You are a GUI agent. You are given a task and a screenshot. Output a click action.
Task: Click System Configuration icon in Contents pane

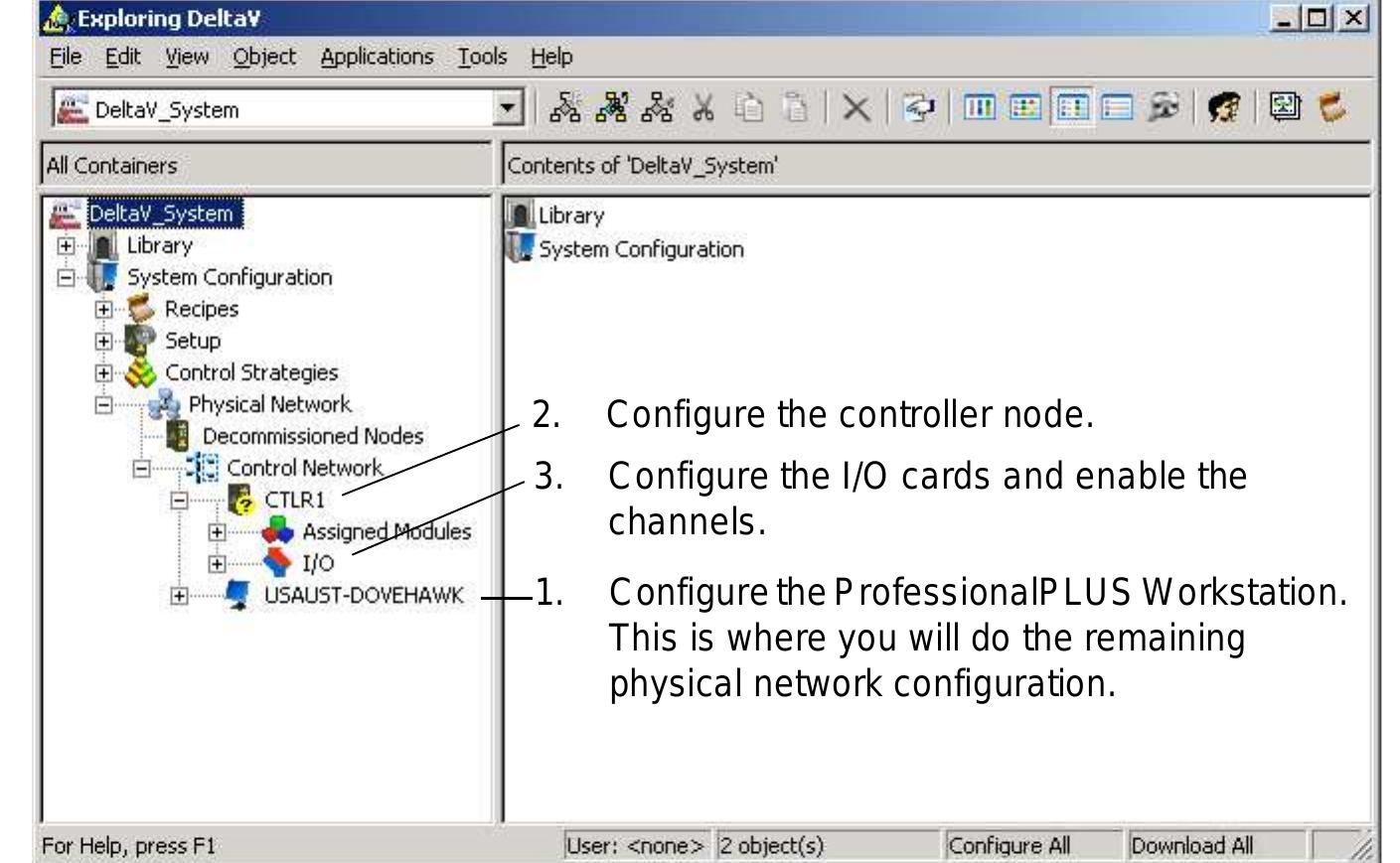520,248
